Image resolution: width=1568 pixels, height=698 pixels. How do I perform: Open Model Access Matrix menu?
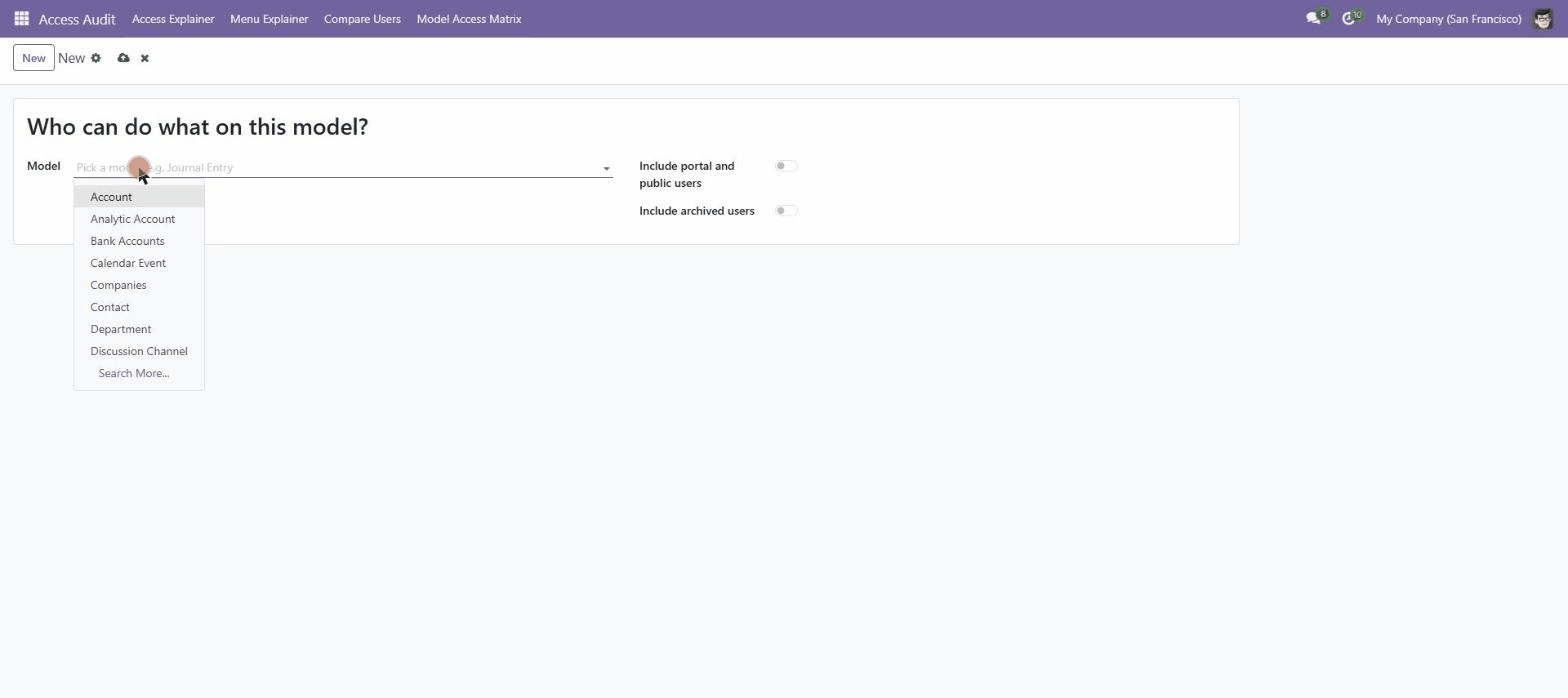coord(469,19)
